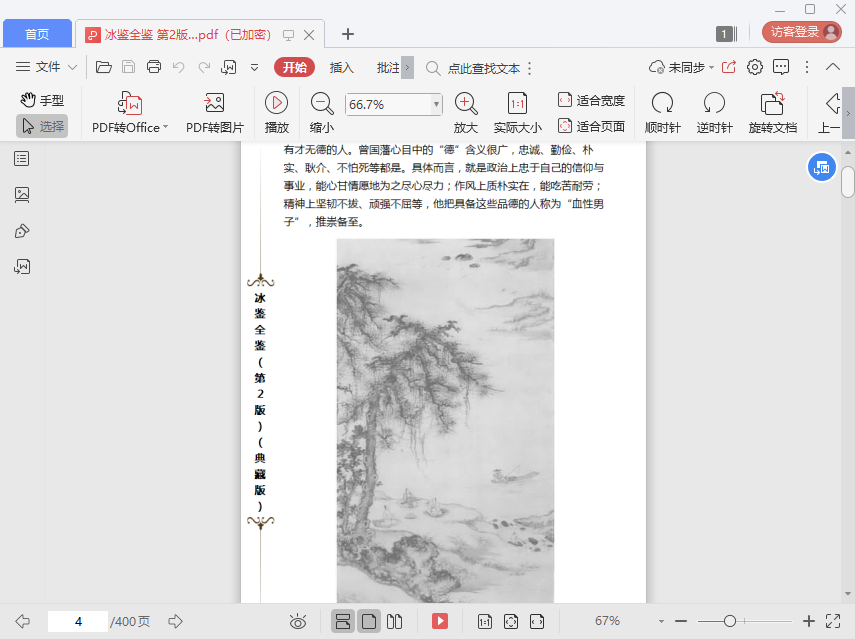Zoom out with 缩小 magnifier
Image resolution: width=855 pixels, height=639 pixels.
pyautogui.click(x=322, y=112)
